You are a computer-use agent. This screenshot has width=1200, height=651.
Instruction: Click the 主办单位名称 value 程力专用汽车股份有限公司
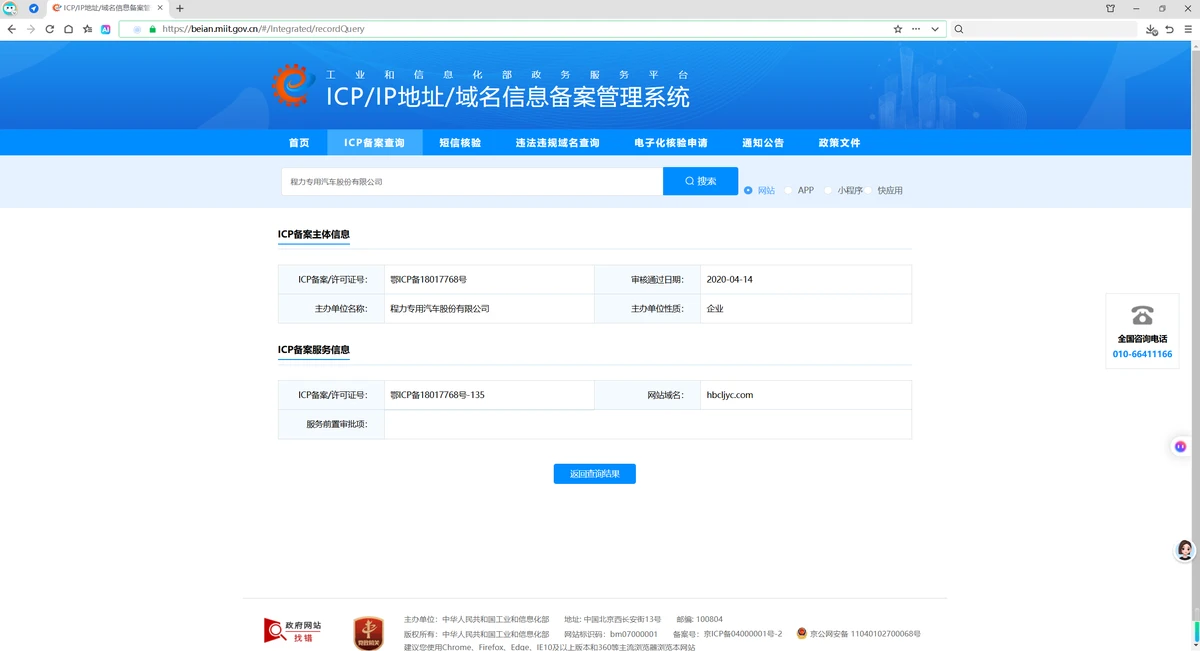click(x=440, y=309)
